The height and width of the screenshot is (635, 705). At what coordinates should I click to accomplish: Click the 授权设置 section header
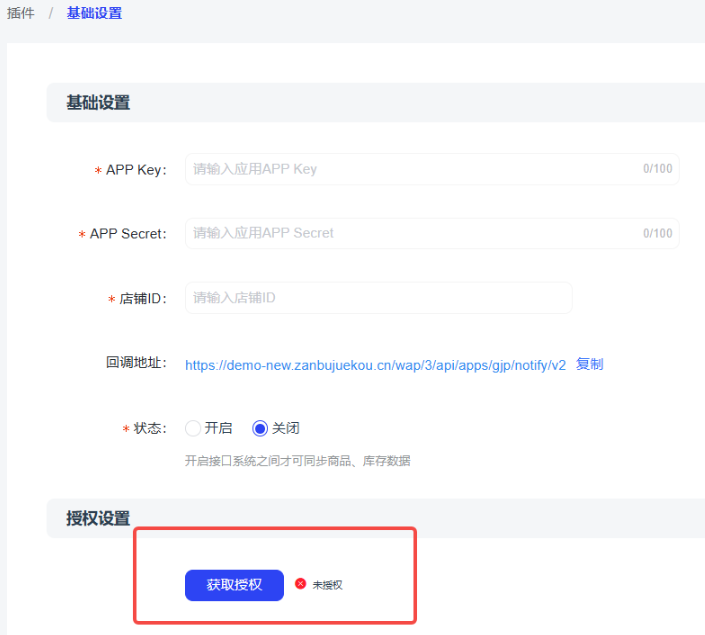coord(98,518)
